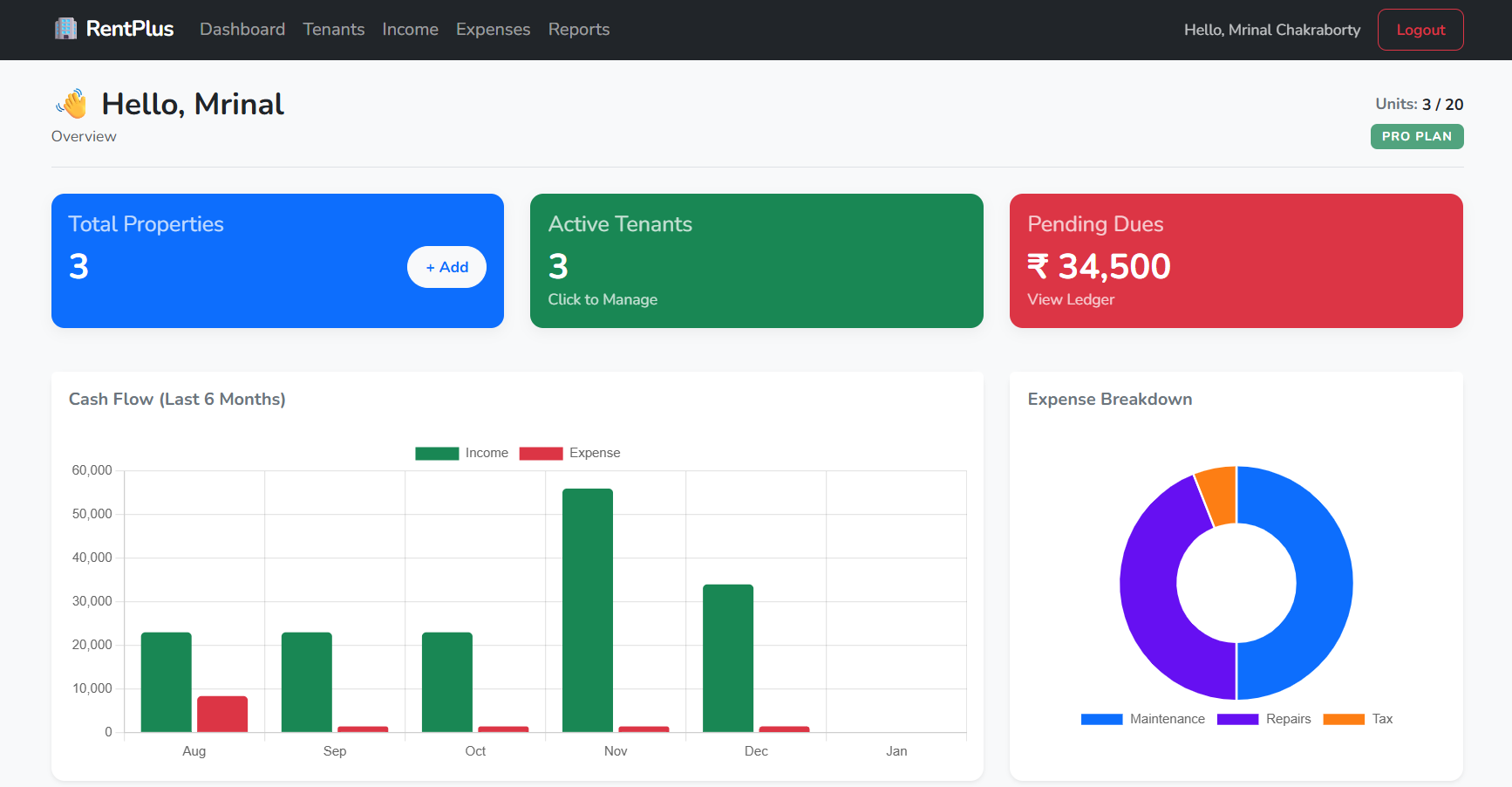Open the Reports nav item
Image resolution: width=1512 pixels, height=787 pixels.
tap(579, 29)
